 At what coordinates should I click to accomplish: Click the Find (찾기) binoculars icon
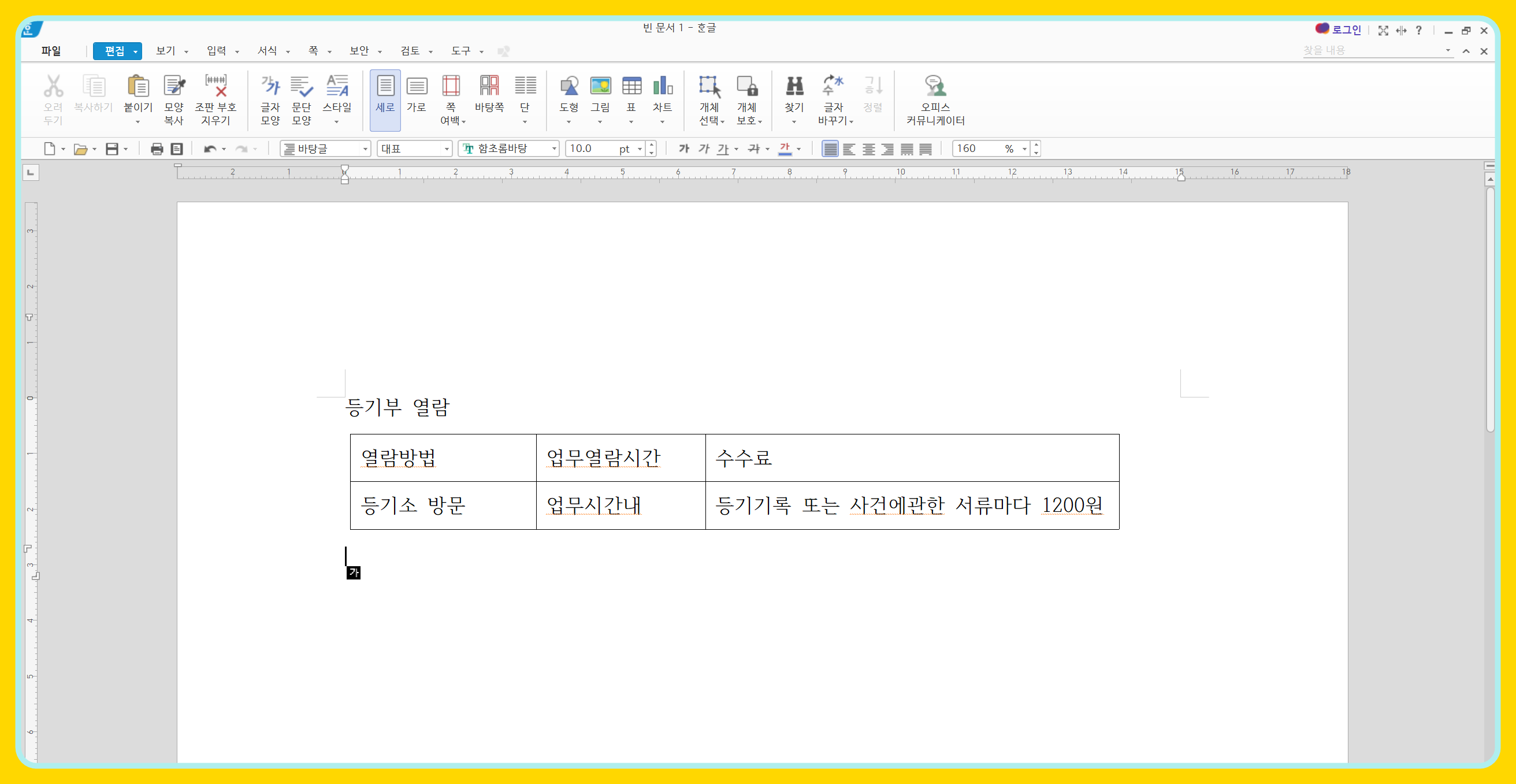point(794,87)
